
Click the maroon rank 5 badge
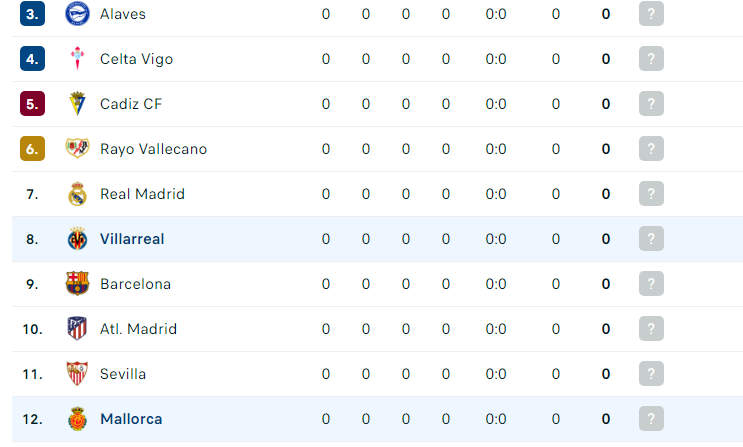click(x=32, y=104)
